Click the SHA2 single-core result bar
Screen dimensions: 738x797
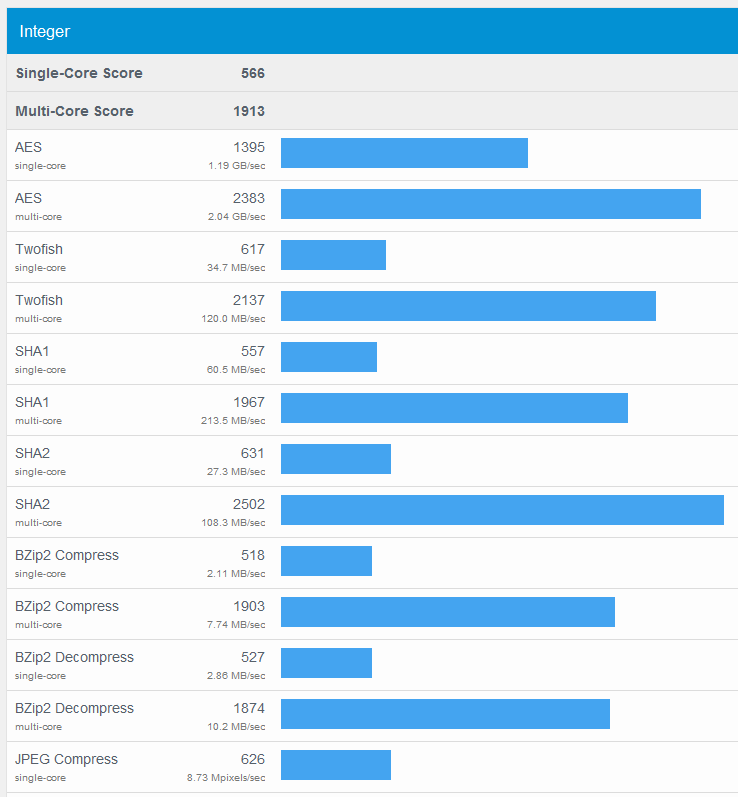[x=336, y=459]
